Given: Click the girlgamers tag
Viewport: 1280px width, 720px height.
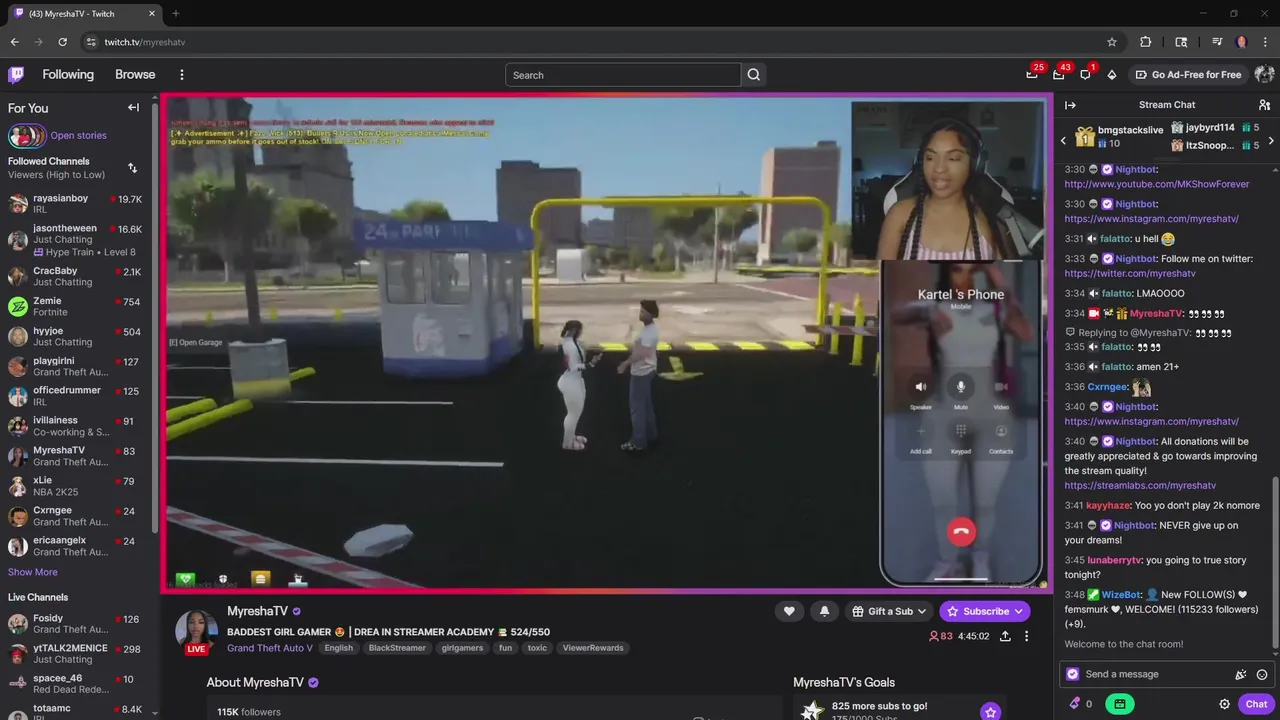Looking at the screenshot, I should (462, 648).
